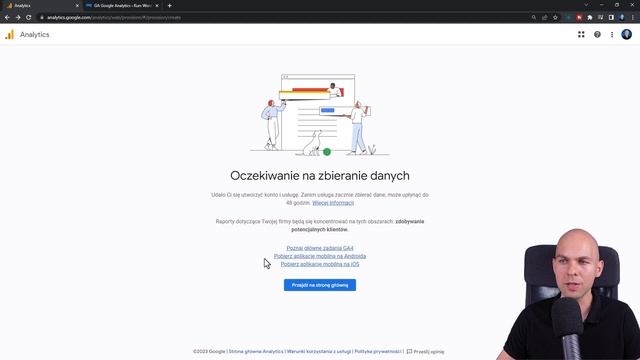Open a new browser tab with plus
Viewport: 640px width, 360px height.
click(x=169, y=6)
